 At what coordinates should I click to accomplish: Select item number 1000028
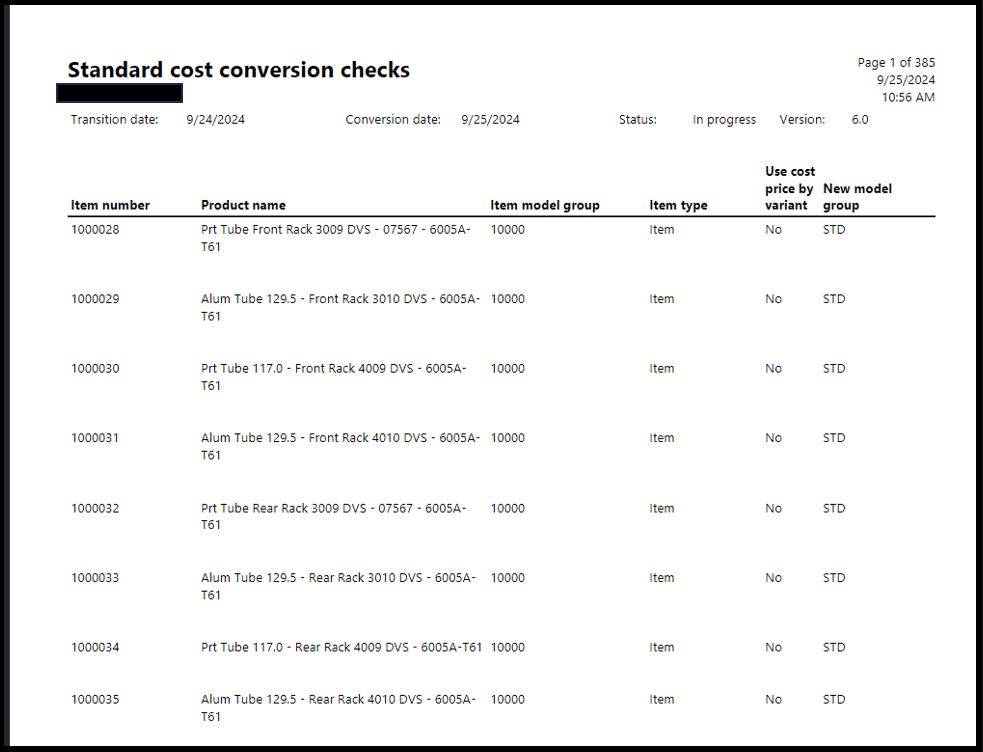pos(95,230)
